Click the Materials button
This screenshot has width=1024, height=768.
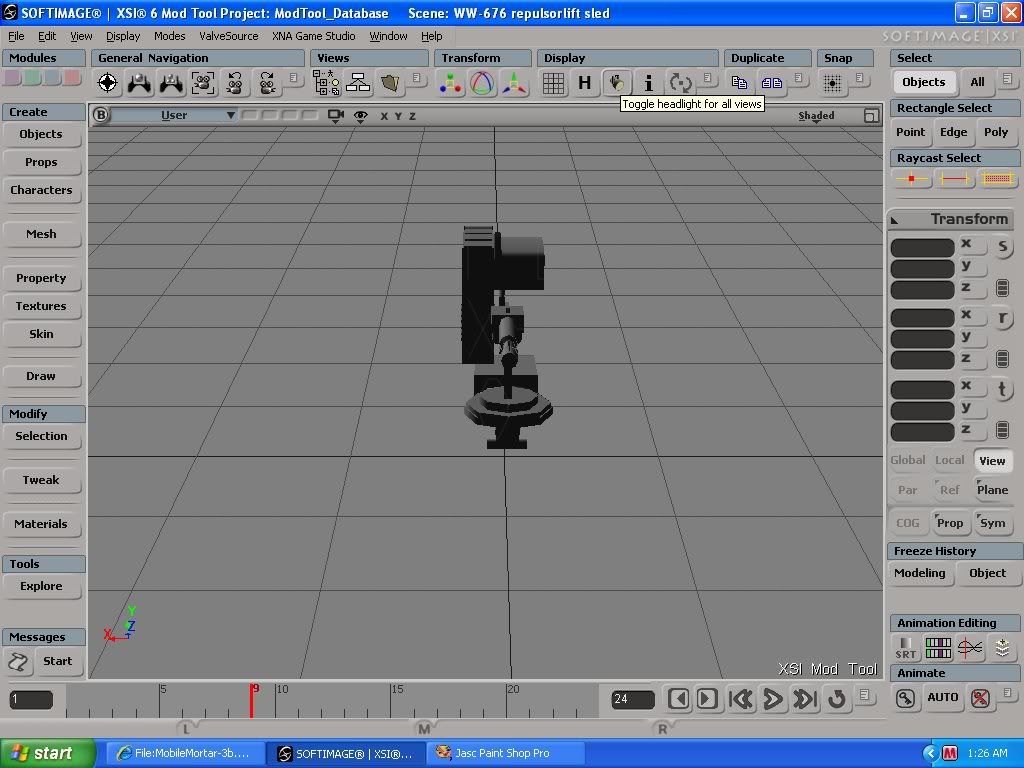coord(41,524)
